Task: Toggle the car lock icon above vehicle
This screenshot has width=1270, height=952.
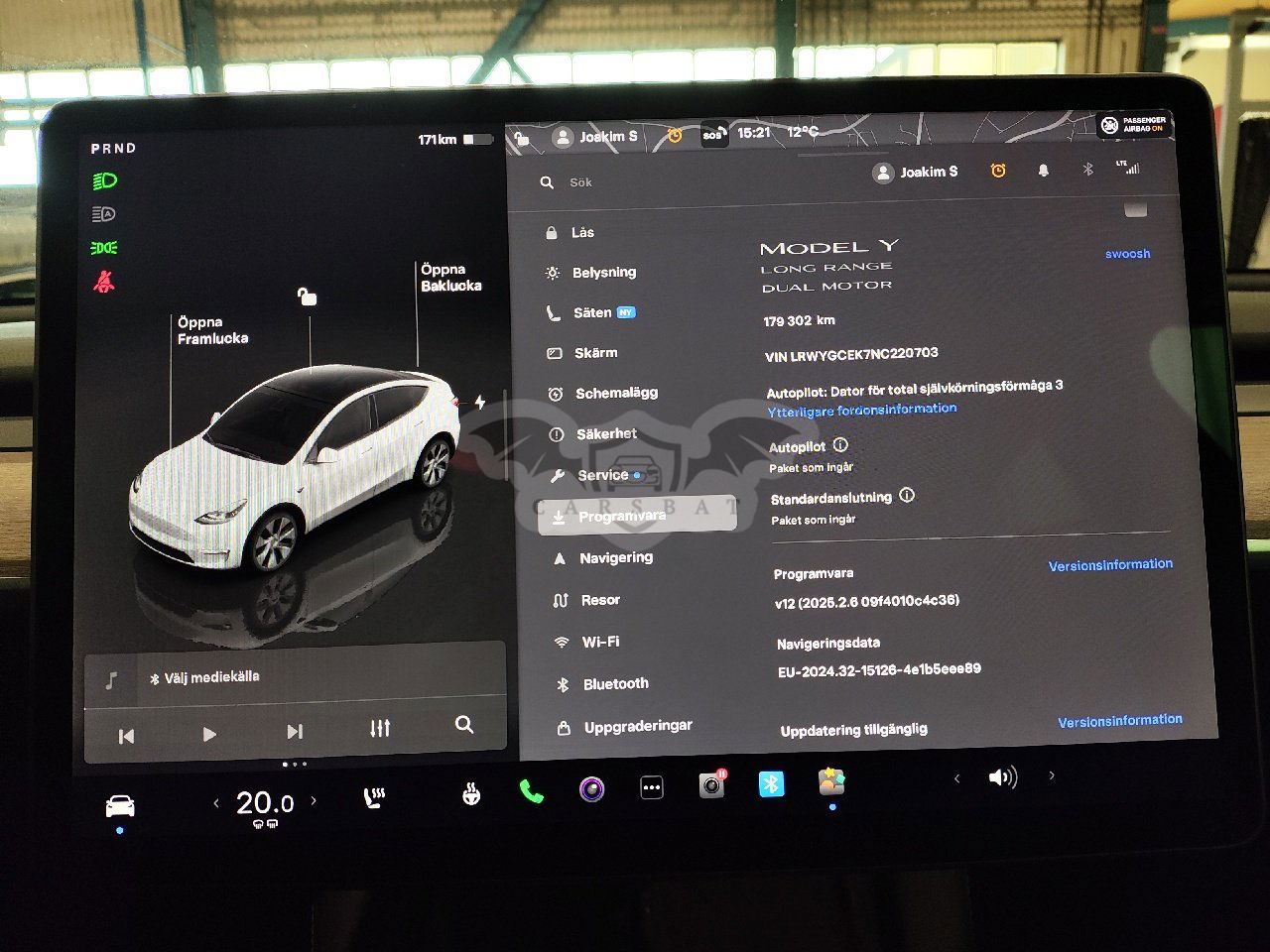Action: [308, 297]
